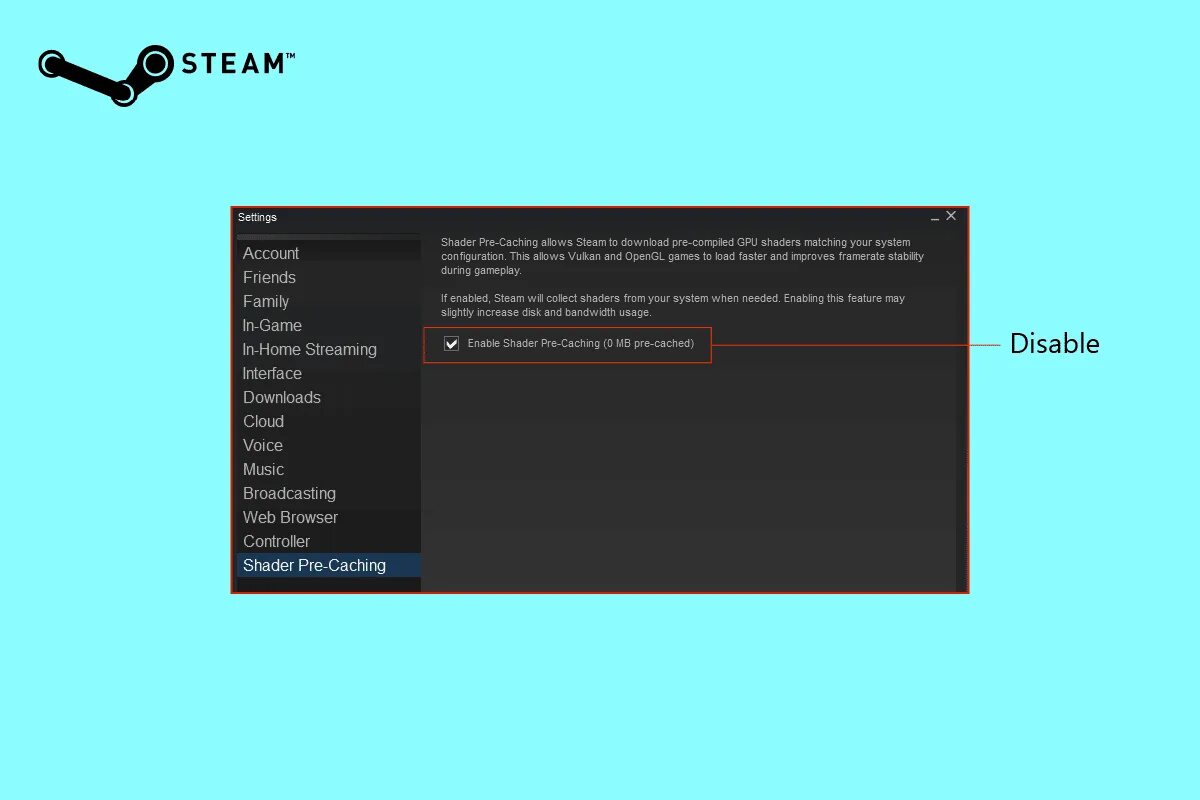Select the highlighted Shader Pre-Caching category
Viewport: 1200px width, 800px height.
pos(328,565)
